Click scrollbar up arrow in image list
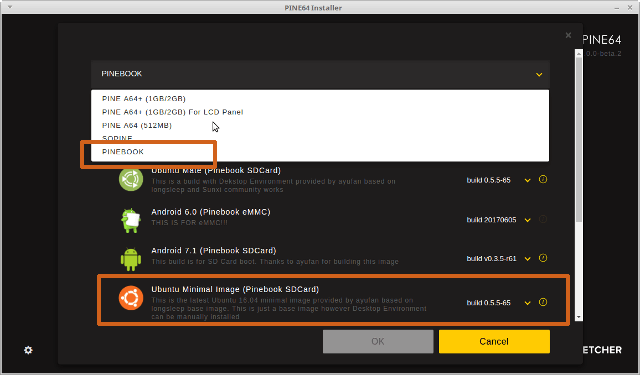The height and width of the screenshot is (375, 640). 578,53
